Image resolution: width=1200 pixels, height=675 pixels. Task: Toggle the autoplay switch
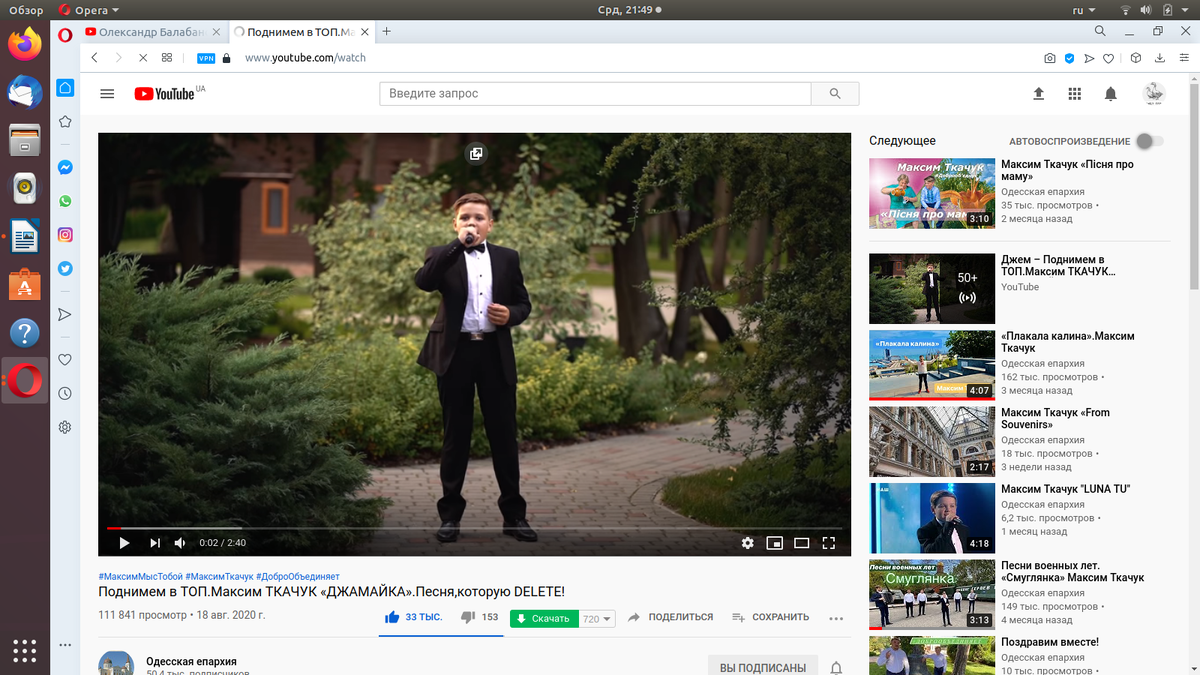point(1150,141)
